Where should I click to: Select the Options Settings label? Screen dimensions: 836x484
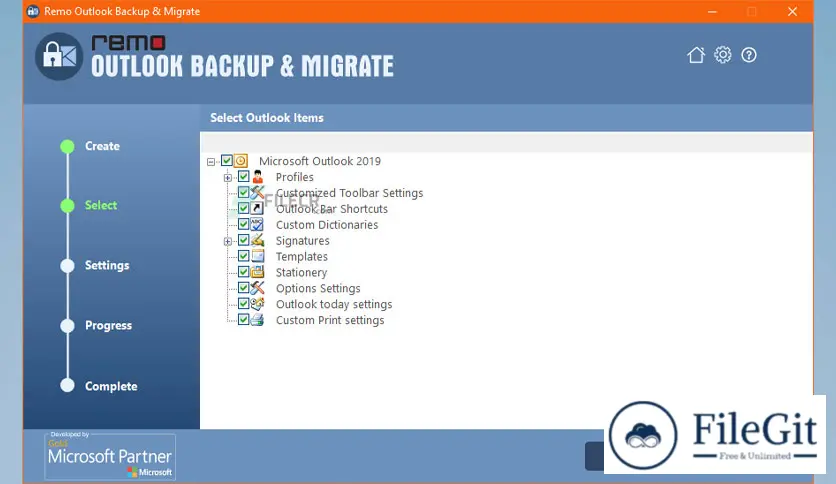[318, 288]
